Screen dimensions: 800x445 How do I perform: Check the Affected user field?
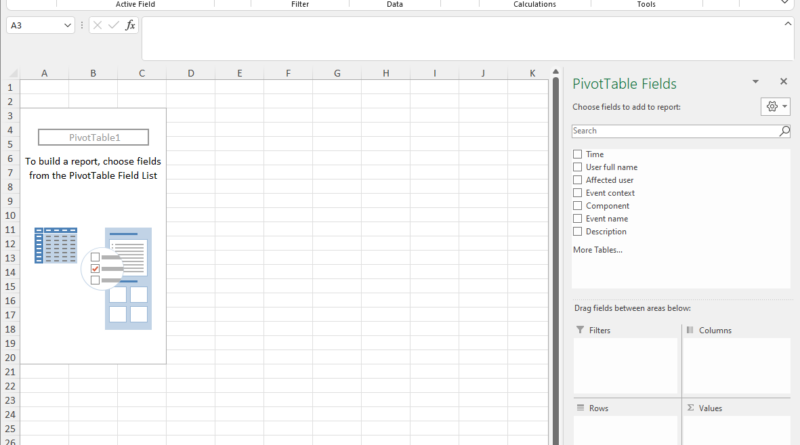pyautogui.click(x=578, y=180)
